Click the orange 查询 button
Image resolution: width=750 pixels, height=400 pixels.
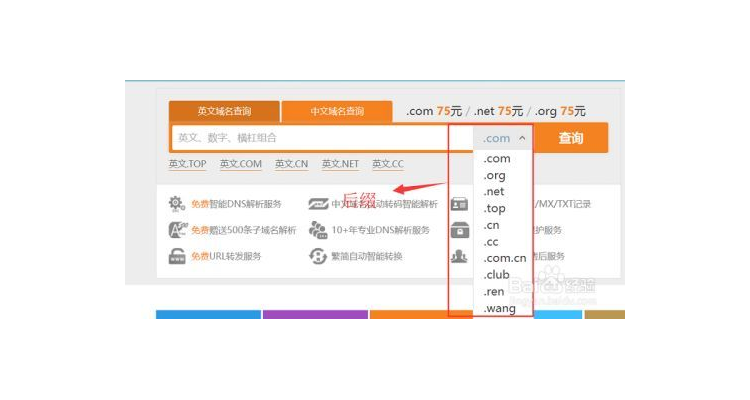(x=571, y=138)
